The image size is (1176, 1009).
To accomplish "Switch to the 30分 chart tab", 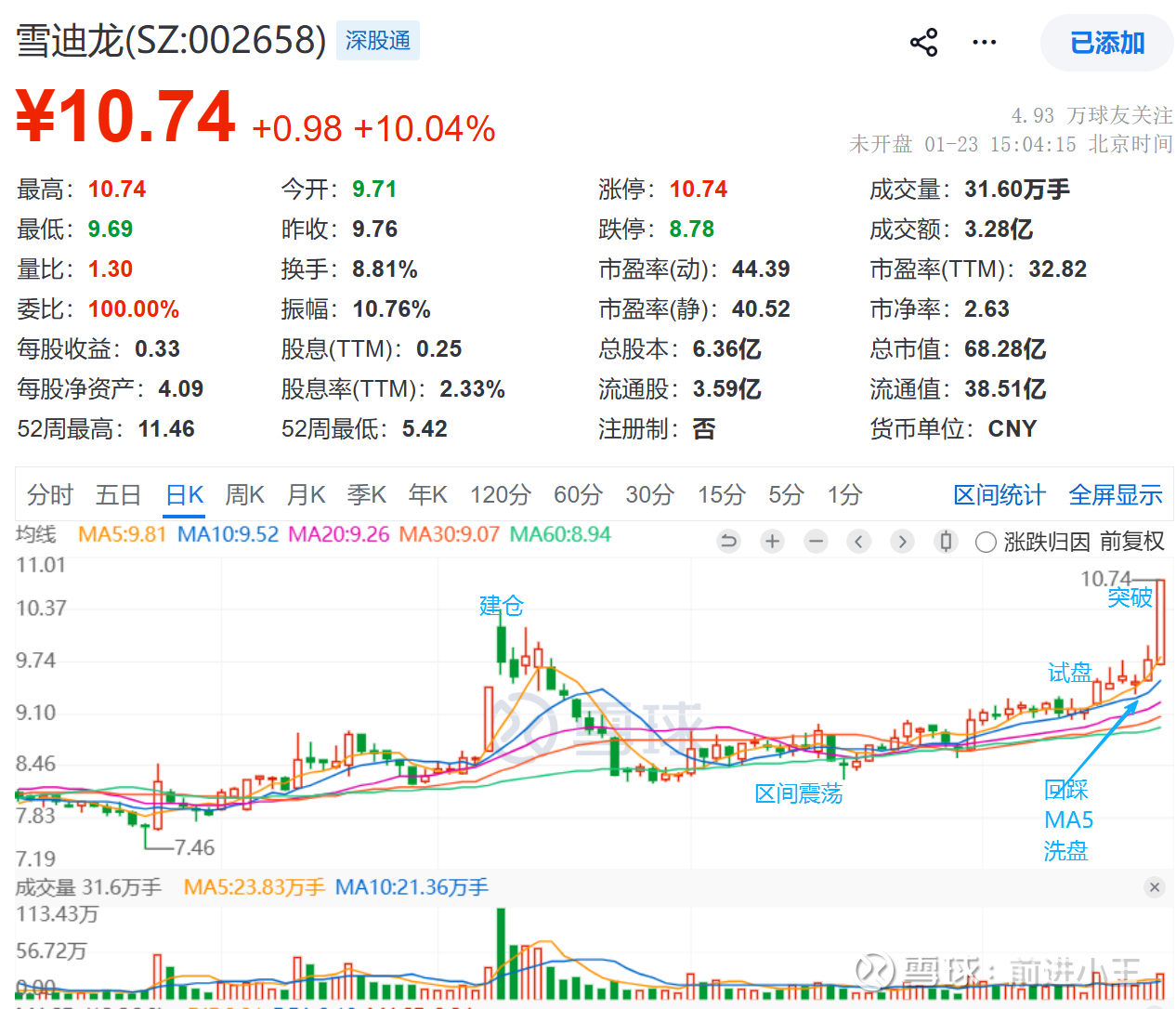I will point(650,494).
